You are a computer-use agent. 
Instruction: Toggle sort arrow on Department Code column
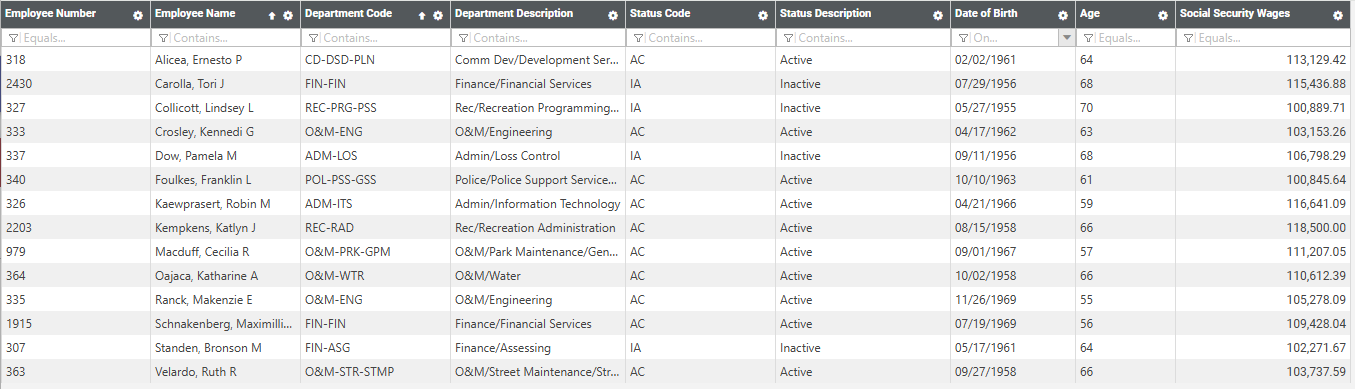[x=422, y=15]
